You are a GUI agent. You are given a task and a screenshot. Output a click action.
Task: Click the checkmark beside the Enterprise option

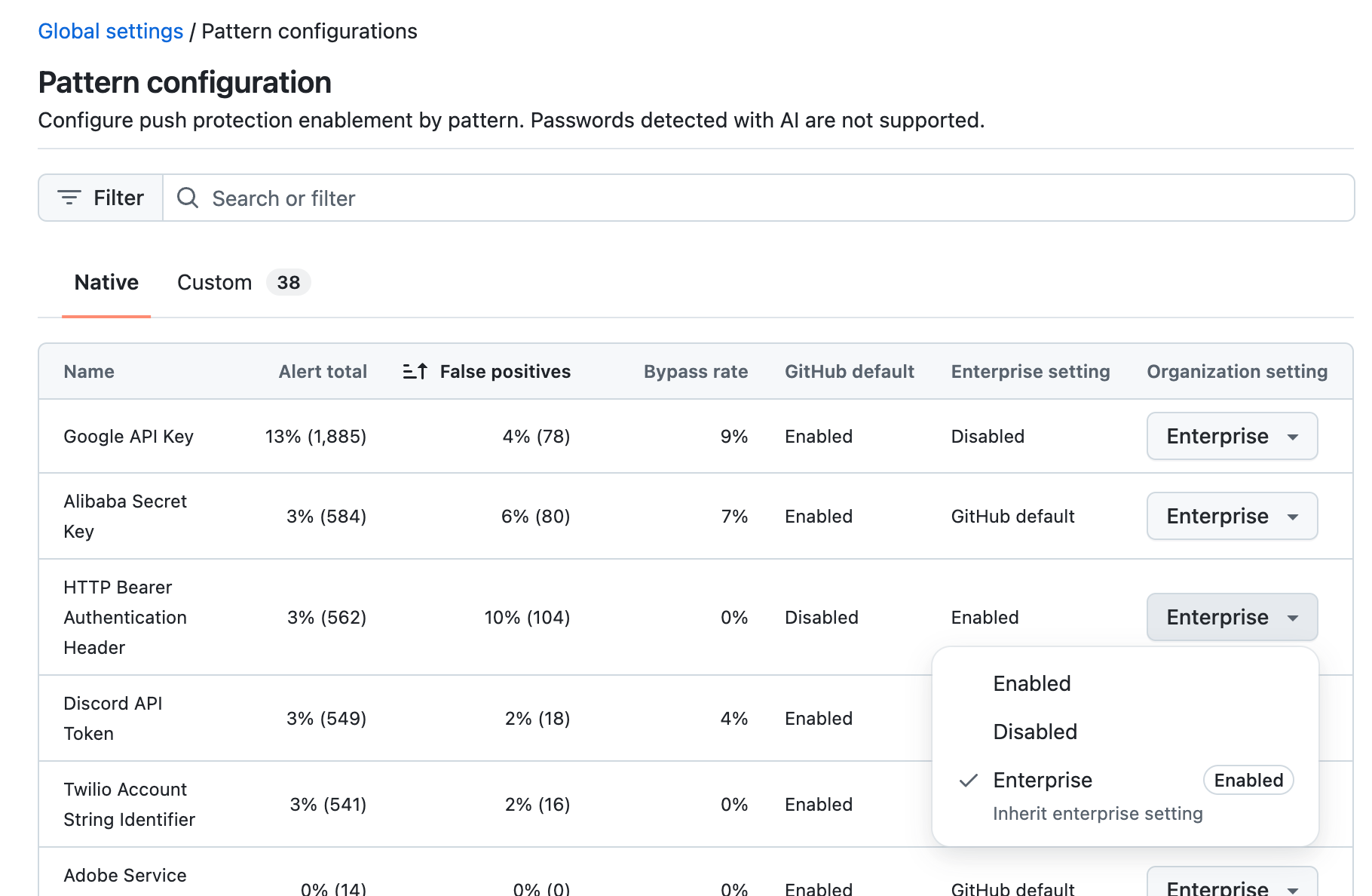[969, 781]
